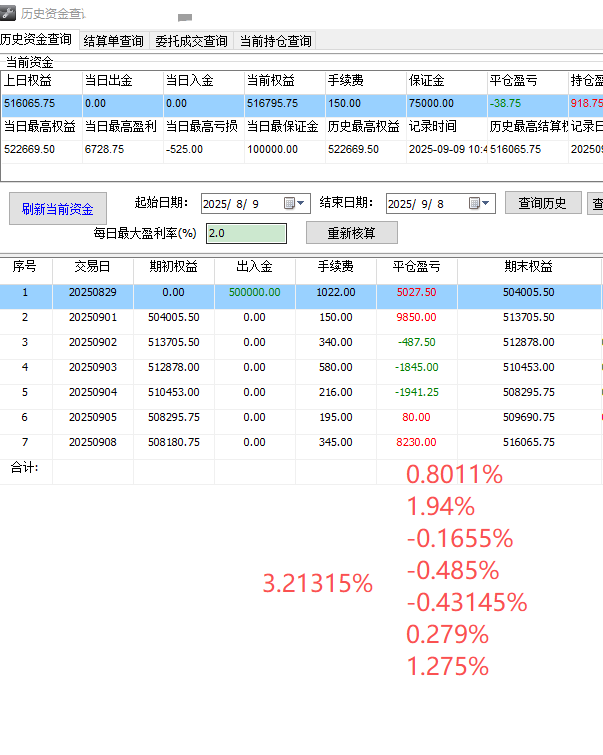Select the highlighted current funds row 516065.75
Image resolution: width=603 pixels, height=755 pixels.
[x=300, y=103]
